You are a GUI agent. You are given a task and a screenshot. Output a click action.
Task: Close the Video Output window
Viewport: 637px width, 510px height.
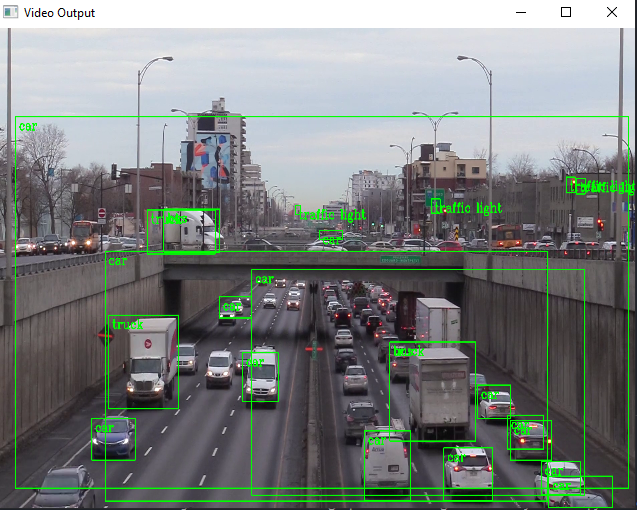click(612, 13)
